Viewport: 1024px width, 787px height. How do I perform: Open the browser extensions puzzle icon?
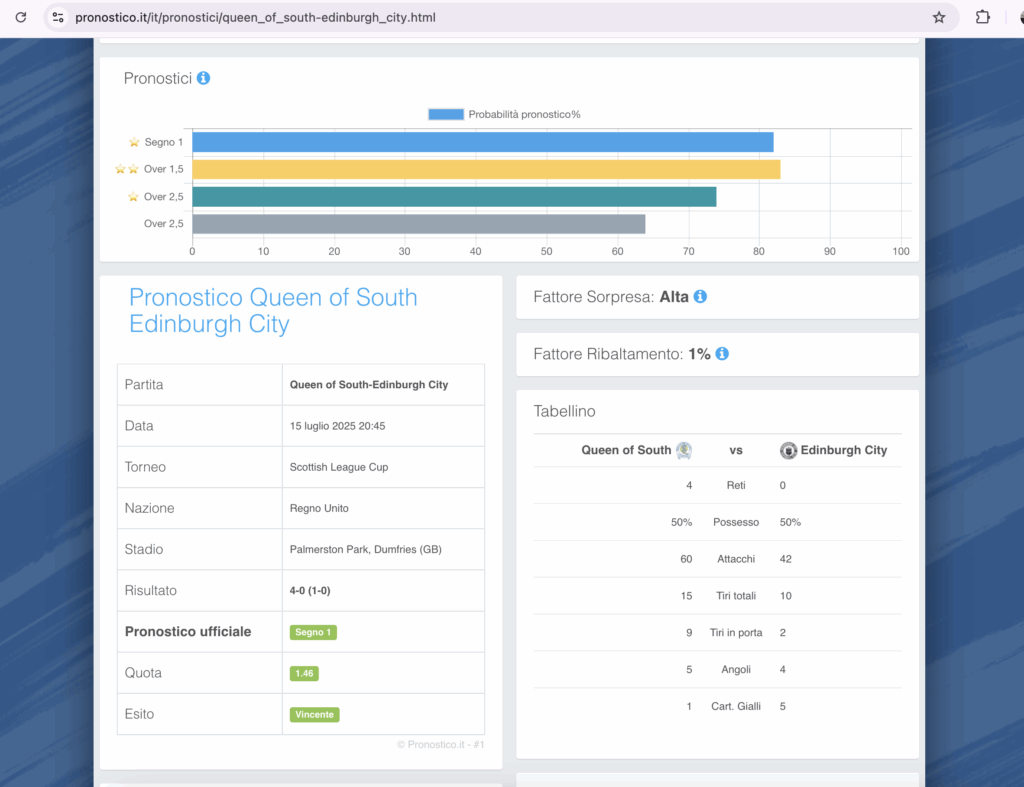pos(982,18)
